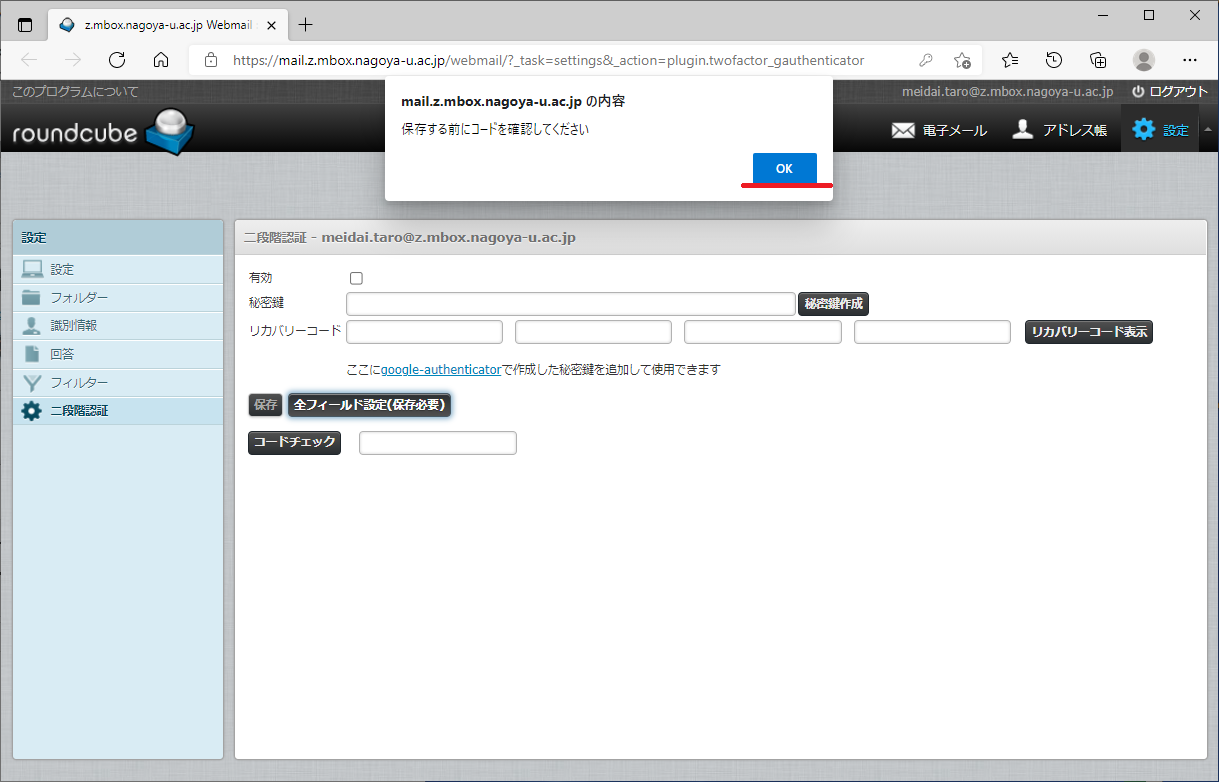This screenshot has height=782, width=1219.
Task: Select 二段階認証 sidebar item
Action: [x=79, y=411]
